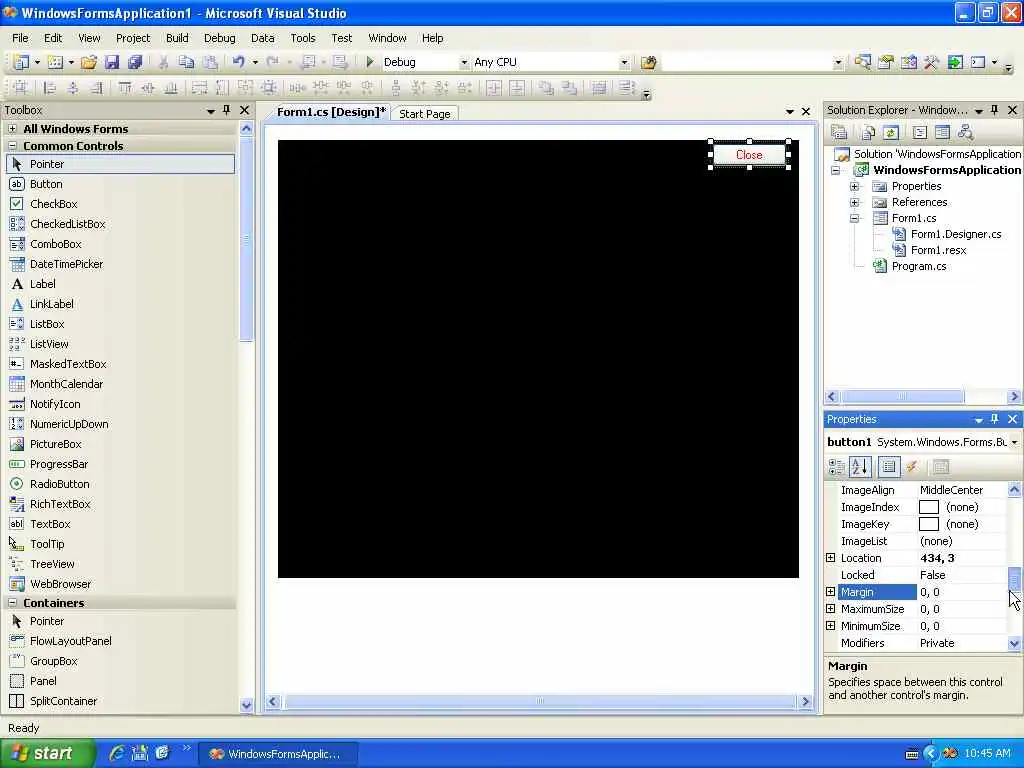Start debugging with the green play icon

coord(370,62)
